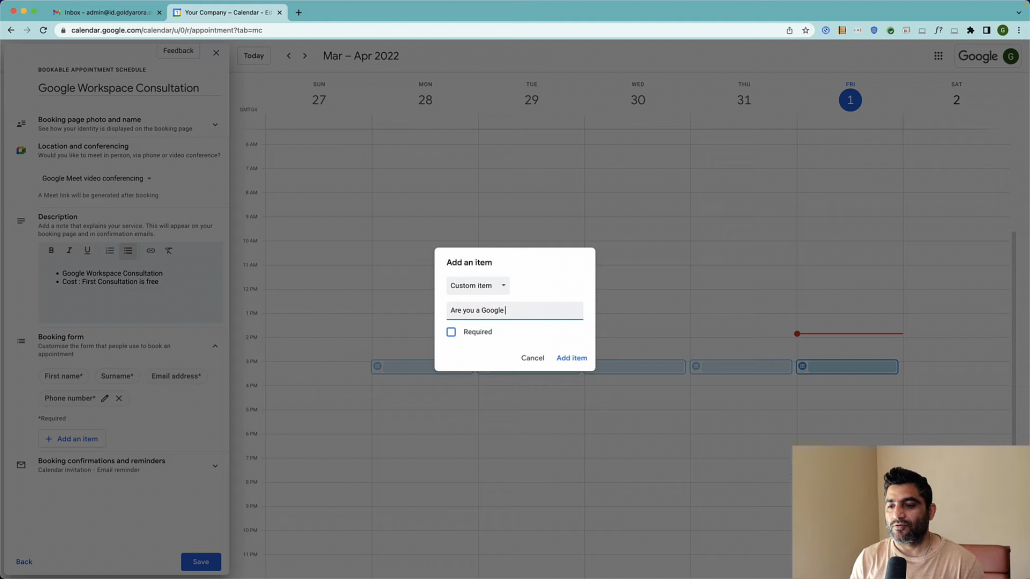Viewport: 1030px width, 579px height.
Task: Expand Booking page photo and name
Action: pos(215,124)
